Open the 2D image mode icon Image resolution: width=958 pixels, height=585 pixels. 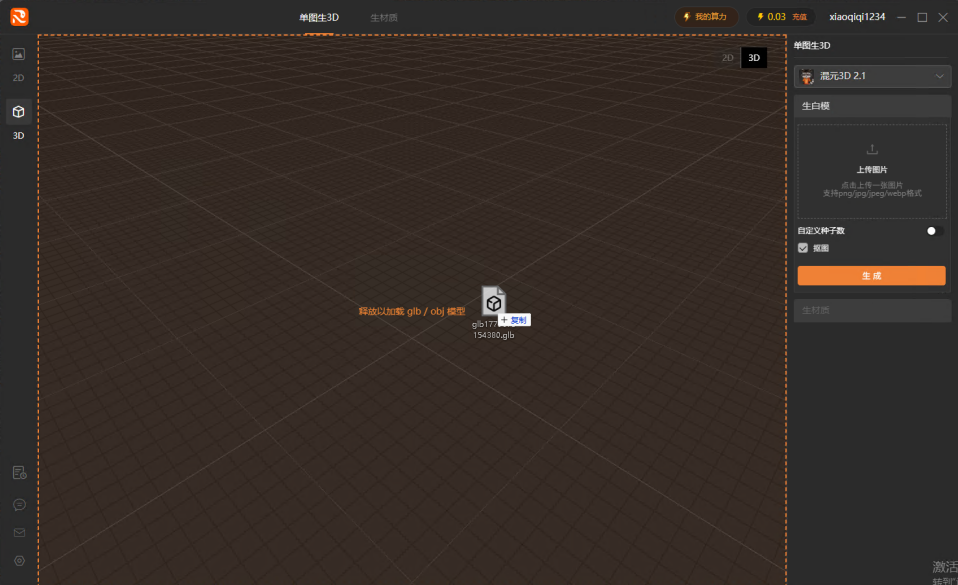[18, 54]
